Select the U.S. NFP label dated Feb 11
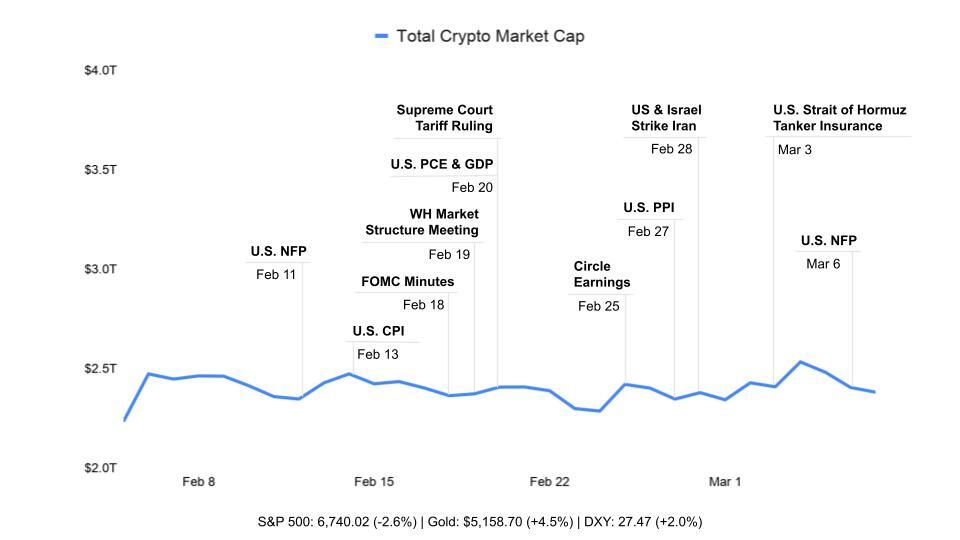The image size is (960, 540). [x=278, y=251]
